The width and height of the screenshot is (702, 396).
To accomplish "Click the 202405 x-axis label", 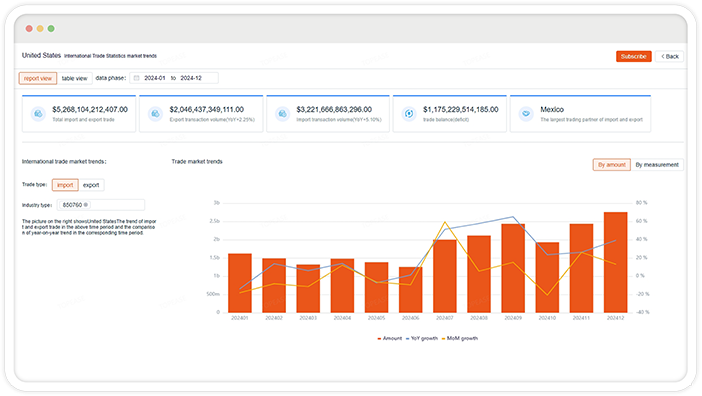I will (376, 318).
